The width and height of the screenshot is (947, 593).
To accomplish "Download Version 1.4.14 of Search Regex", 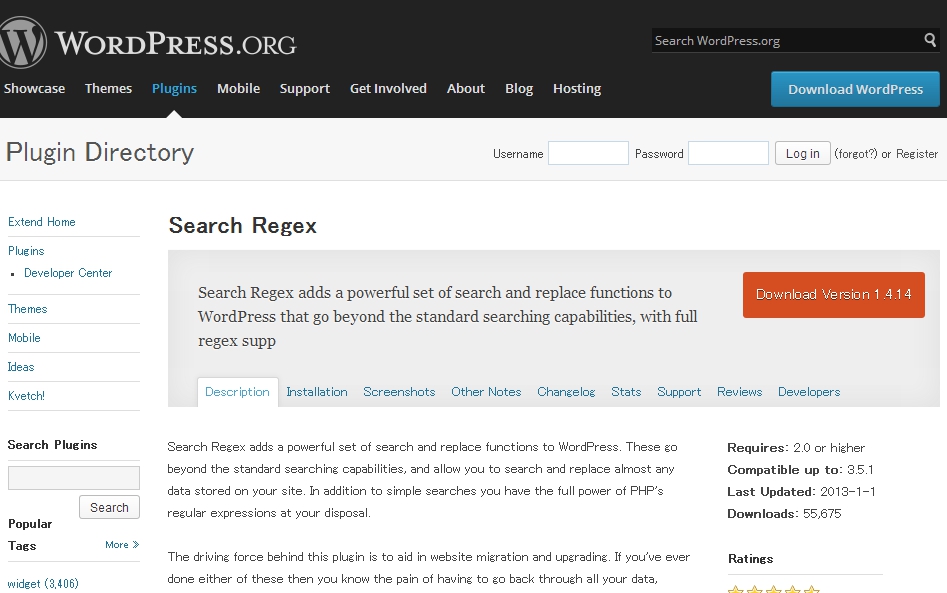I will tap(833, 295).
